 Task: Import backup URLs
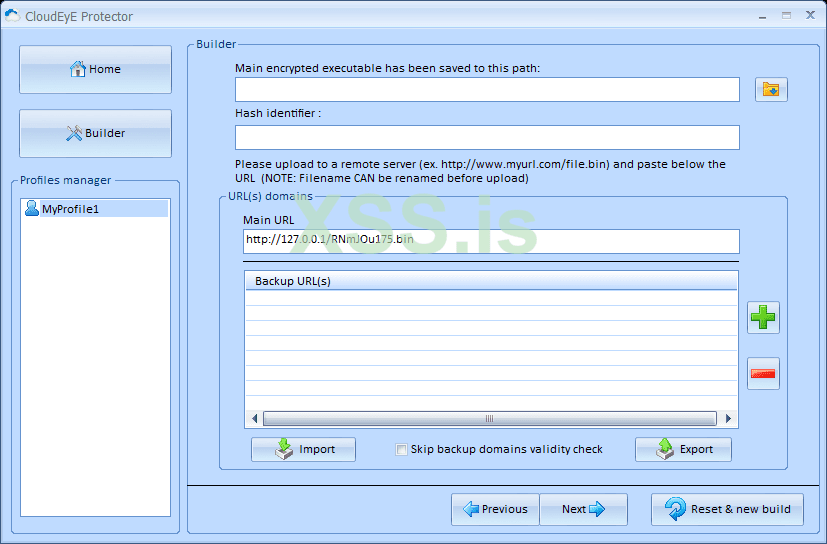coord(303,450)
